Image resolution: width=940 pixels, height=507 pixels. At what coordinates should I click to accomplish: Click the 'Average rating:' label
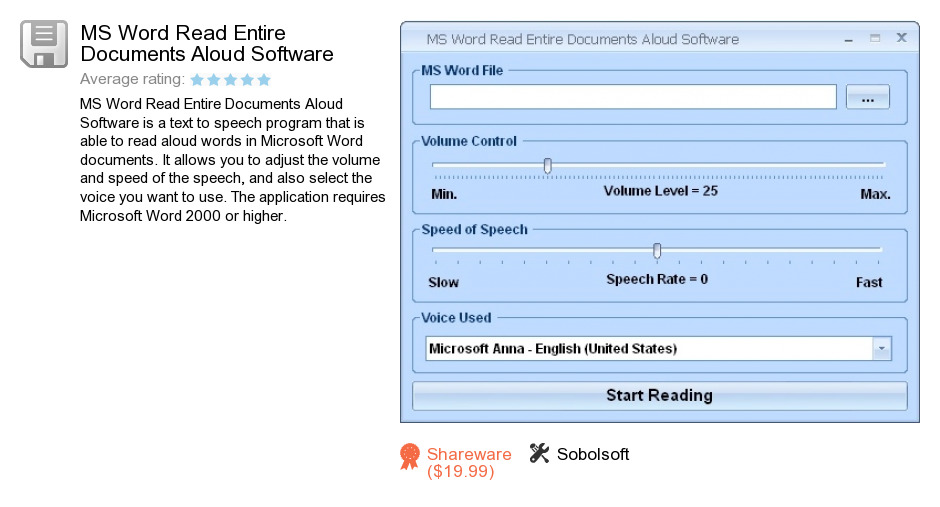coord(132,79)
